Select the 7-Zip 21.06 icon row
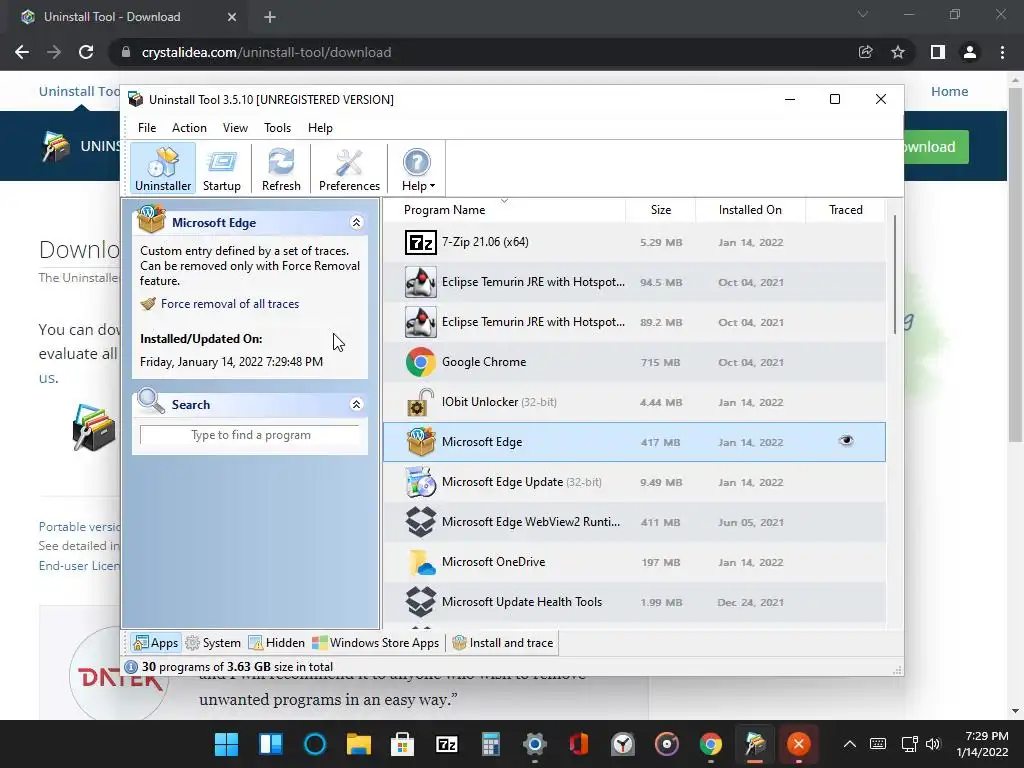 421,242
